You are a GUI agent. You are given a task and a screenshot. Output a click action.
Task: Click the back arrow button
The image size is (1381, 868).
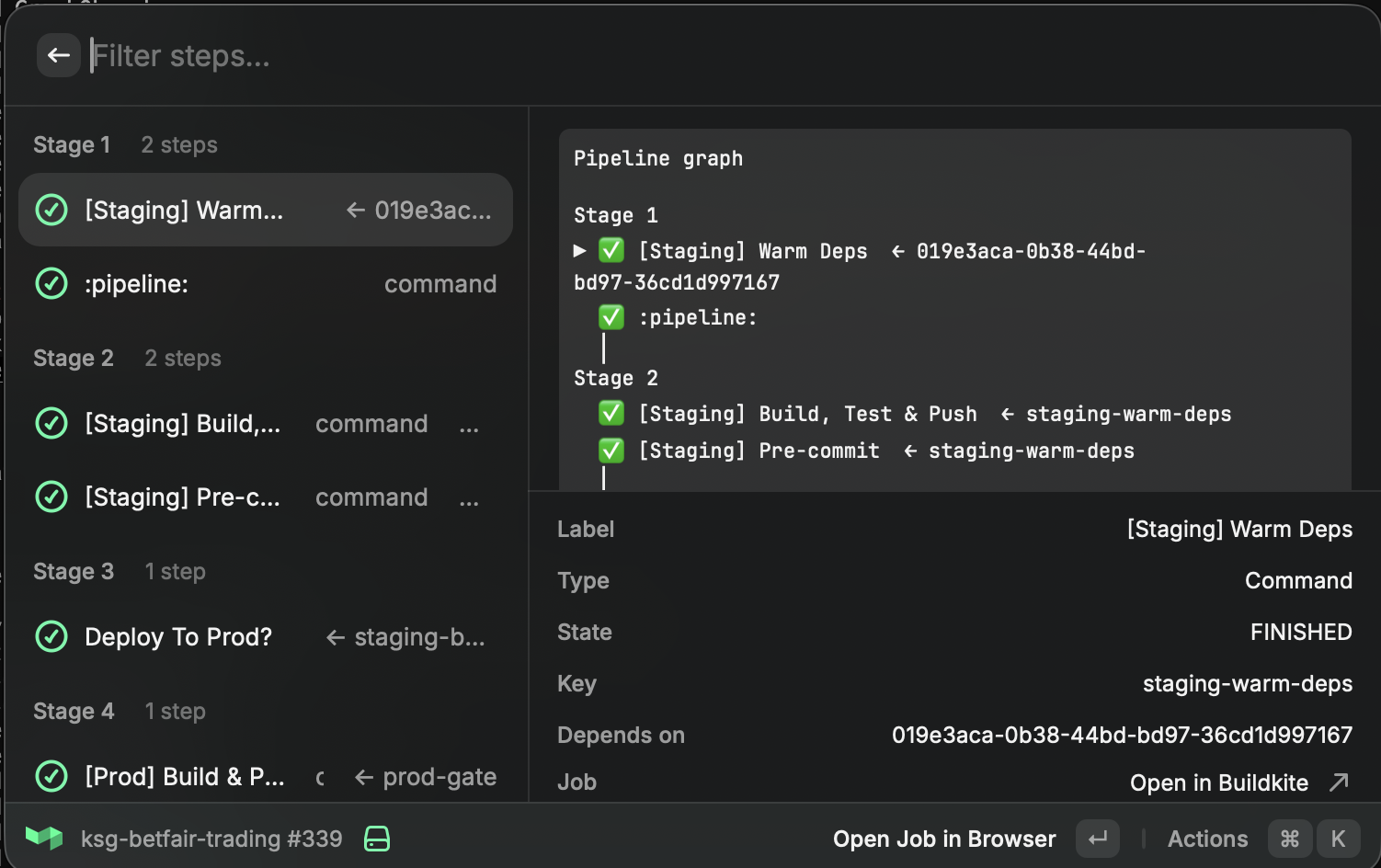(x=59, y=55)
